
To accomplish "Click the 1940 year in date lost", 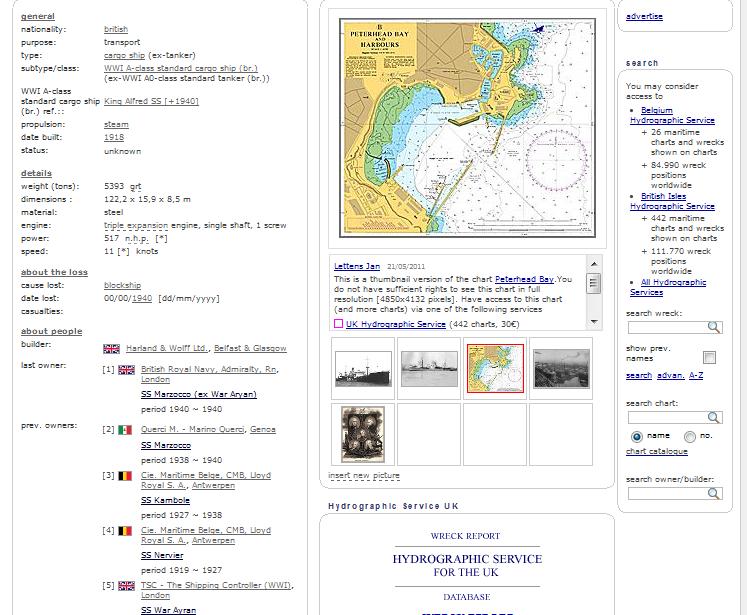I will 141,298.
